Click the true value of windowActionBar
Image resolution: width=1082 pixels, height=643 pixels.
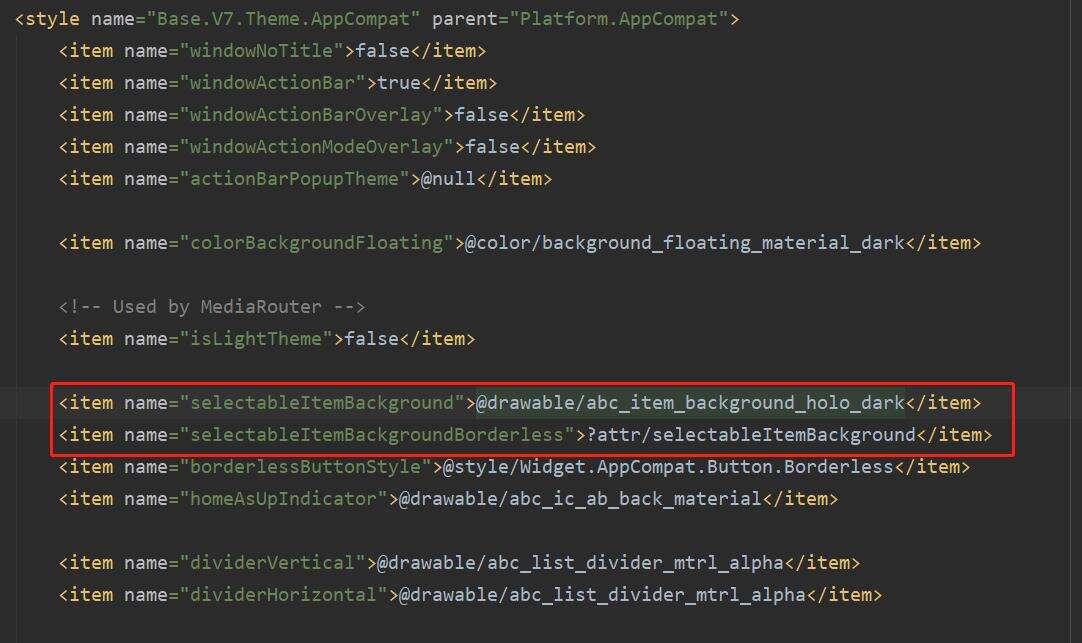click(x=399, y=83)
